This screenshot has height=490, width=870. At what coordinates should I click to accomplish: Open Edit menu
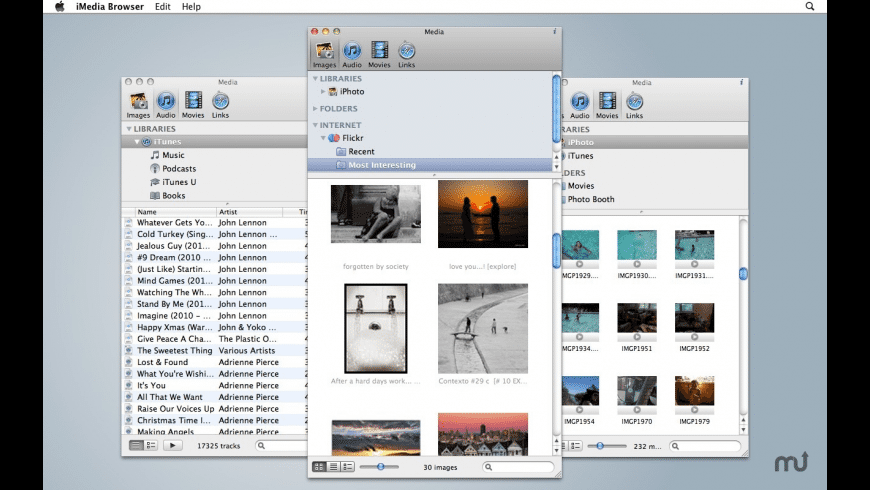[x=163, y=7]
